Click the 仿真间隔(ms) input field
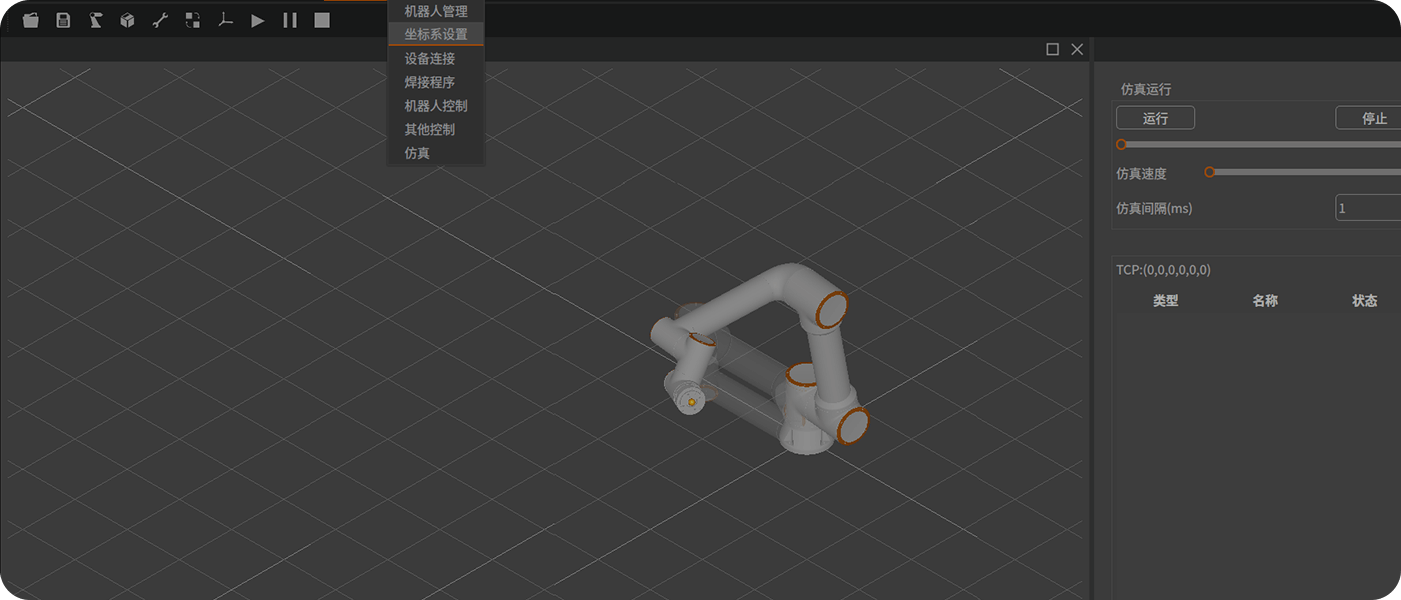 coord(1368,208)
